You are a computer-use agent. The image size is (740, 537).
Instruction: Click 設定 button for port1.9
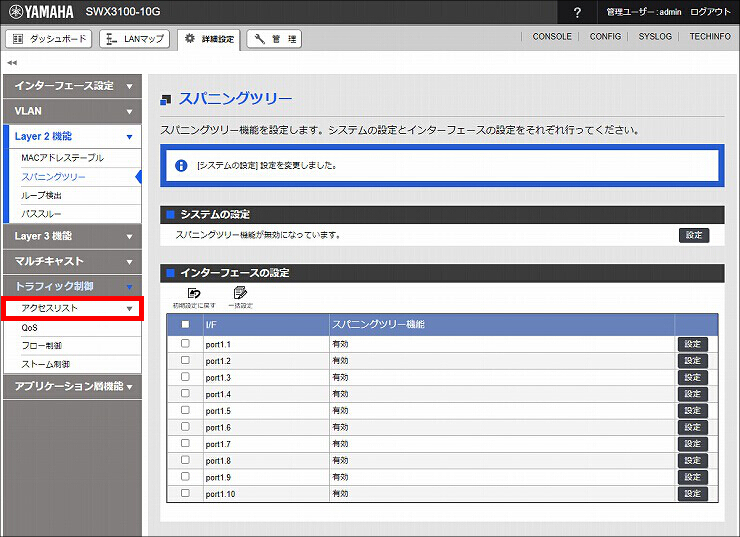[693, 477]
